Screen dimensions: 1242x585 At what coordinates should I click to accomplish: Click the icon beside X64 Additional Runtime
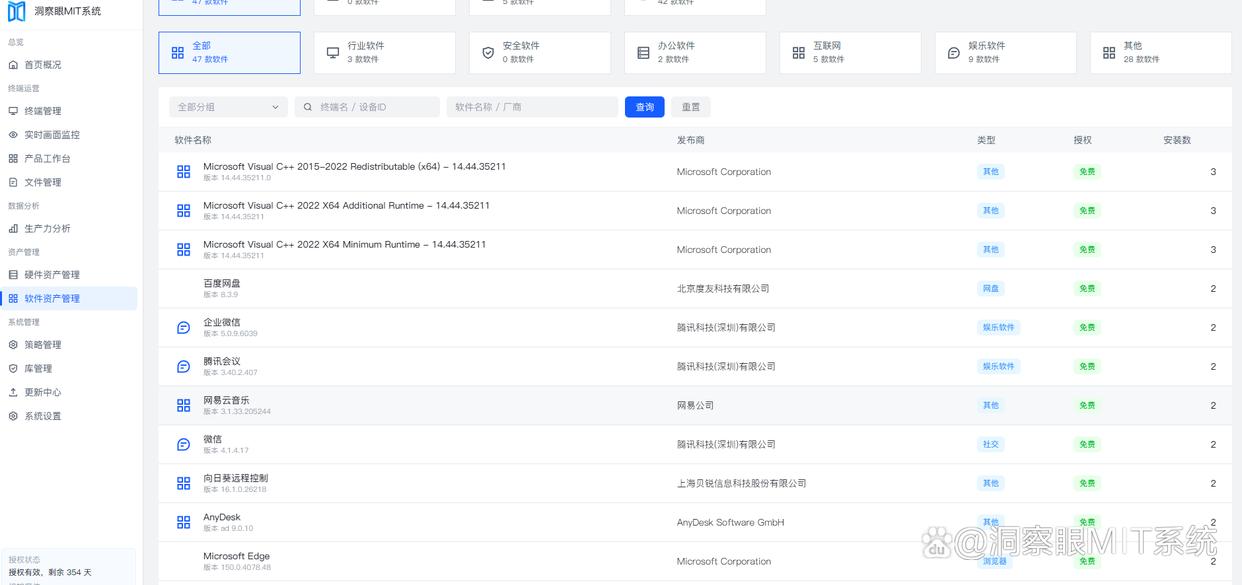(183, 211)
